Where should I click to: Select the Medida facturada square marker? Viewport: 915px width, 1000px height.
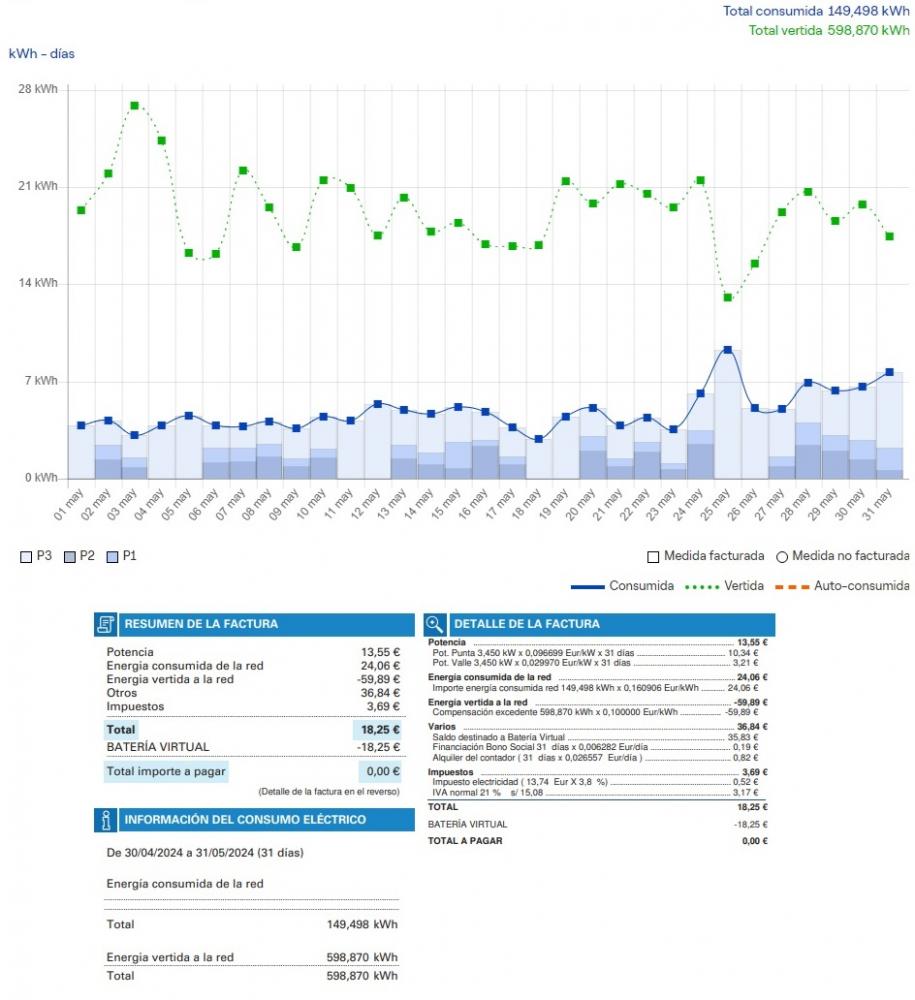[x=653, y=557]
